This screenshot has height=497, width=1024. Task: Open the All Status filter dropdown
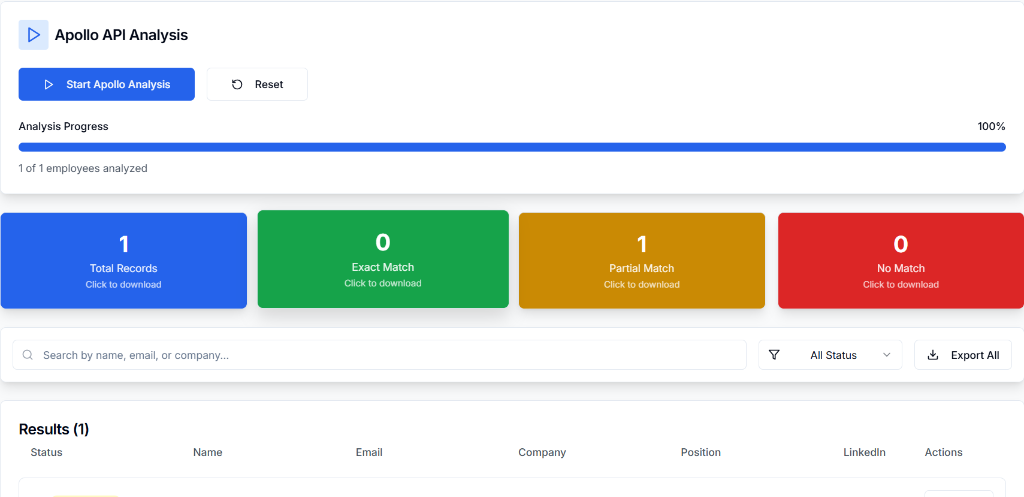pos(832,355)
